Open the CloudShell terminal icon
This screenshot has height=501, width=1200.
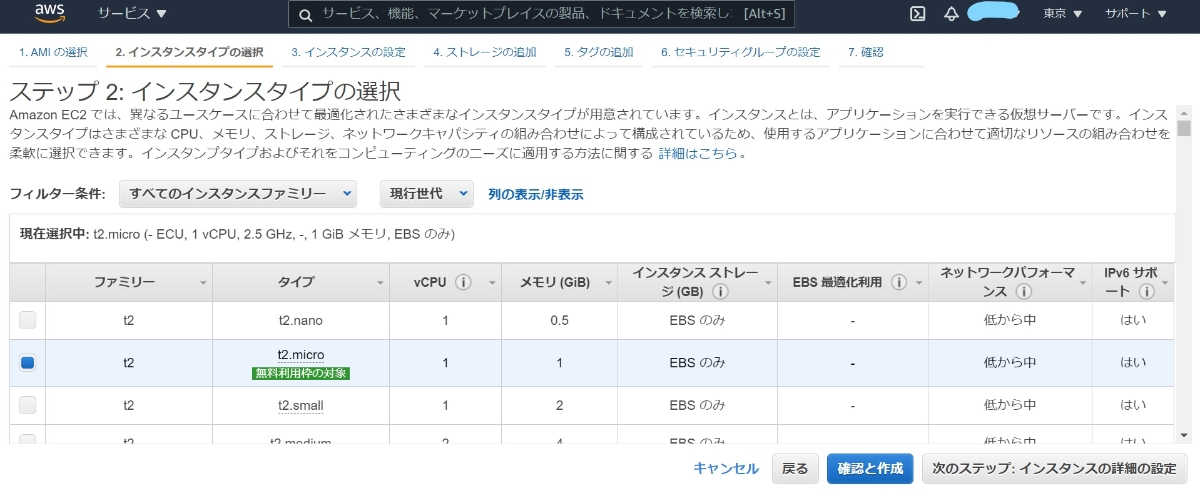click(916, 14)
